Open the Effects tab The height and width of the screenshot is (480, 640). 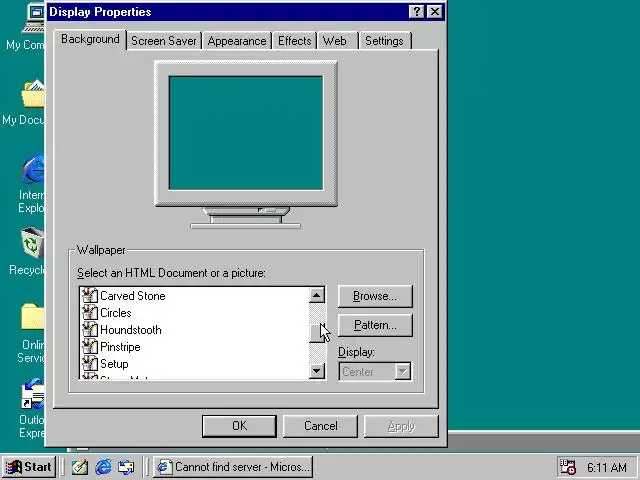294,41
